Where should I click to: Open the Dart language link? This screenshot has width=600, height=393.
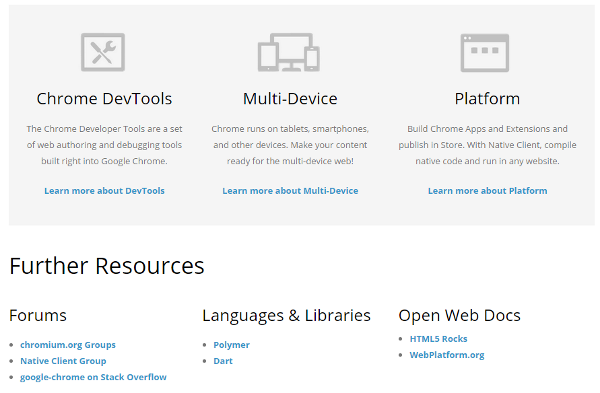tap(223, 361)
